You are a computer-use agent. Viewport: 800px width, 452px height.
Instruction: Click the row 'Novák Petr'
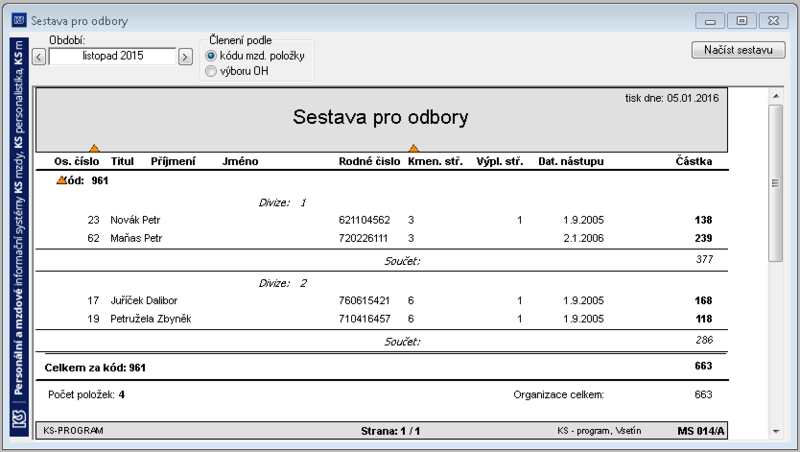382,220
